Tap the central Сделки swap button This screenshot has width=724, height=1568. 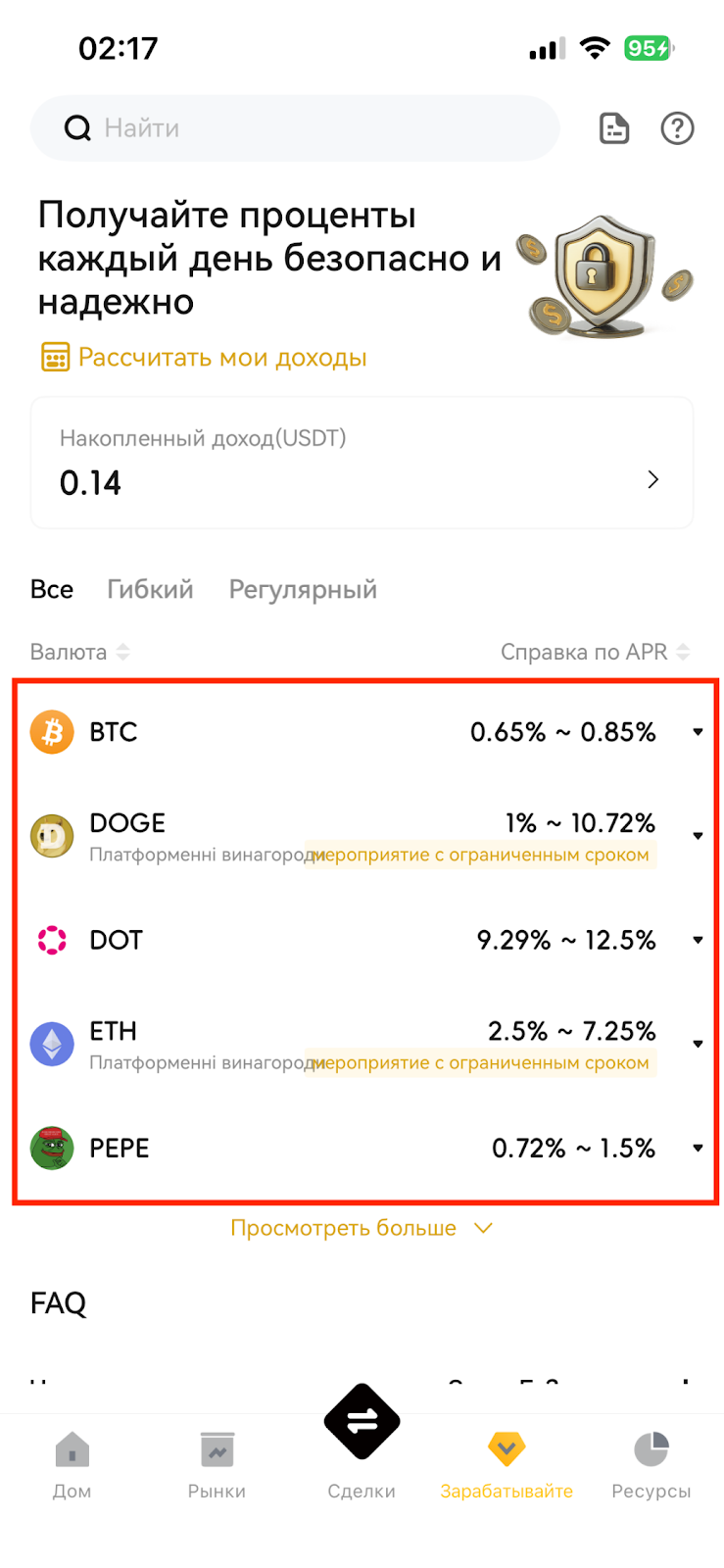point(362,1421)
